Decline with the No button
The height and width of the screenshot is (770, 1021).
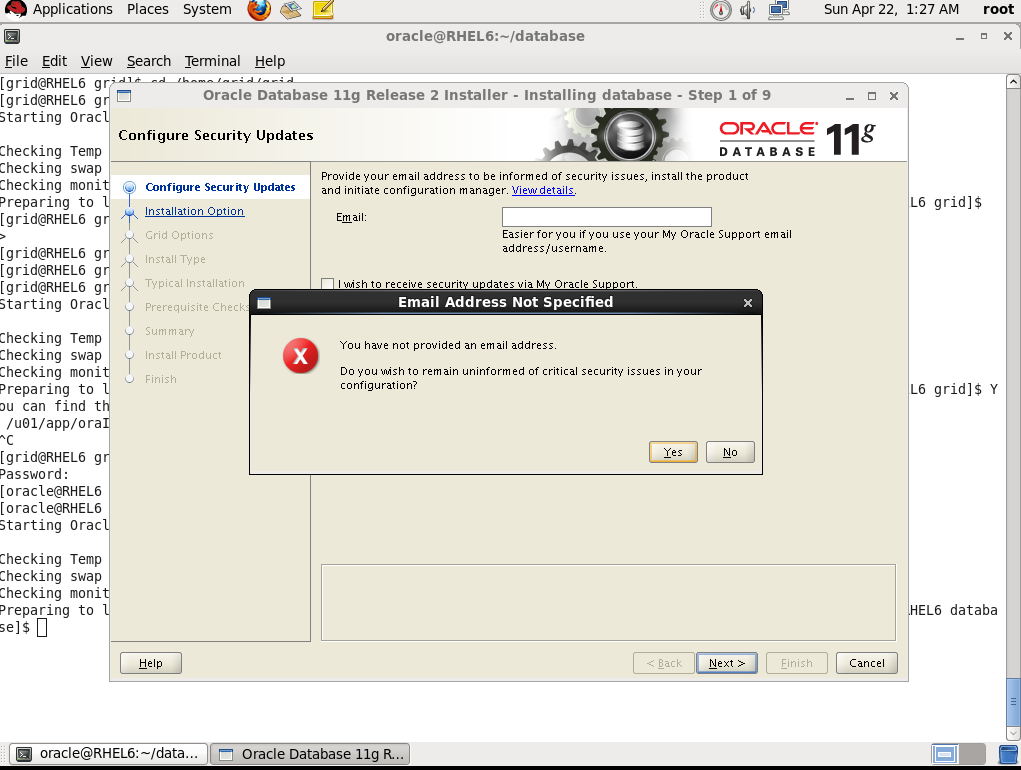pyautogui.click(x=730, y=452)
